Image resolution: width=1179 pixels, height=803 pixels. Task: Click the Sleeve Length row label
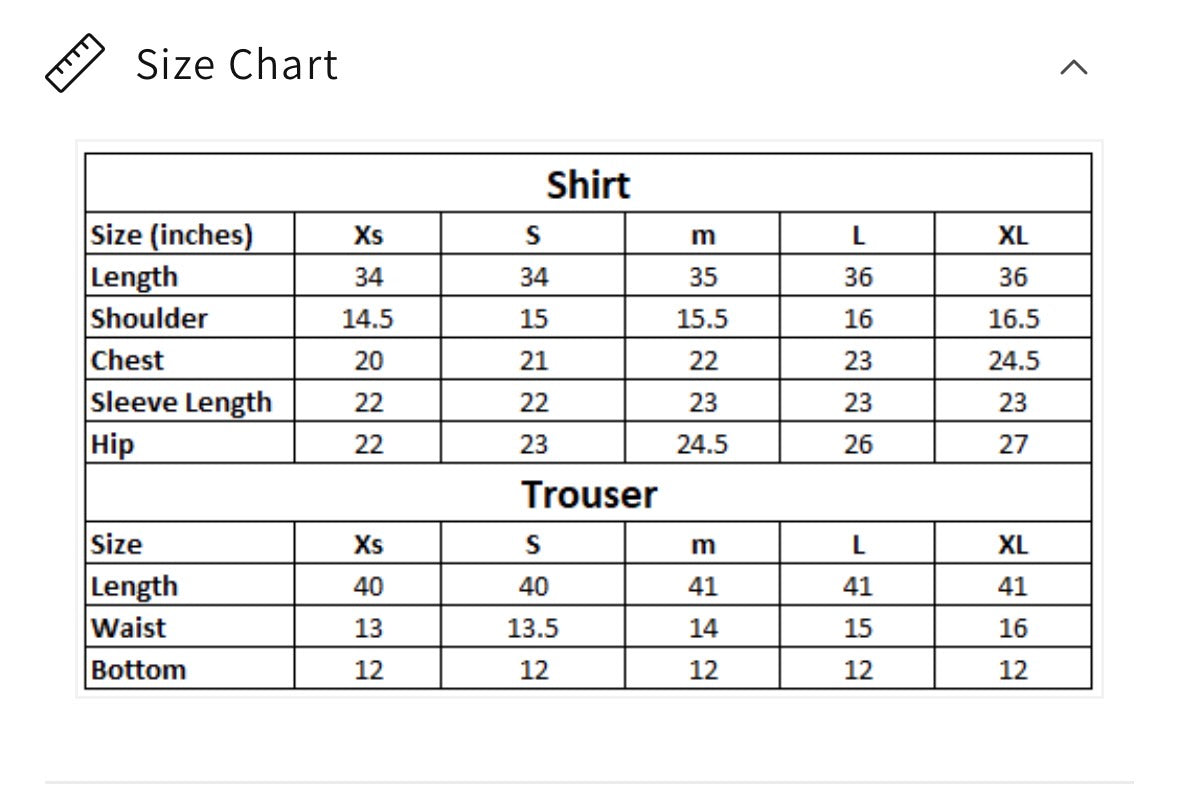click(180, 402)
